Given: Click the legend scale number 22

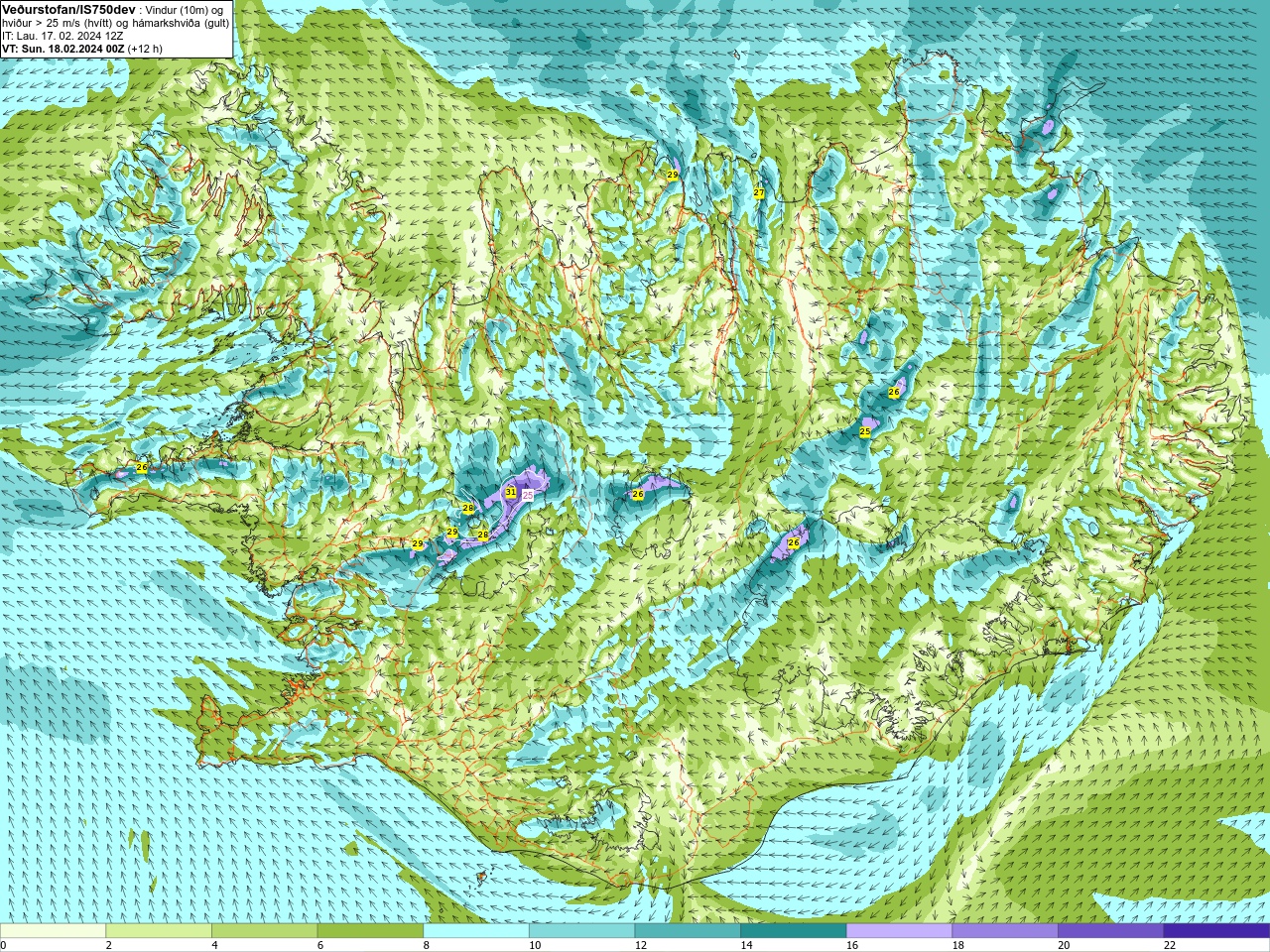Looking at the screenshot, I should pyautogui.click(x=1170, y=946).
